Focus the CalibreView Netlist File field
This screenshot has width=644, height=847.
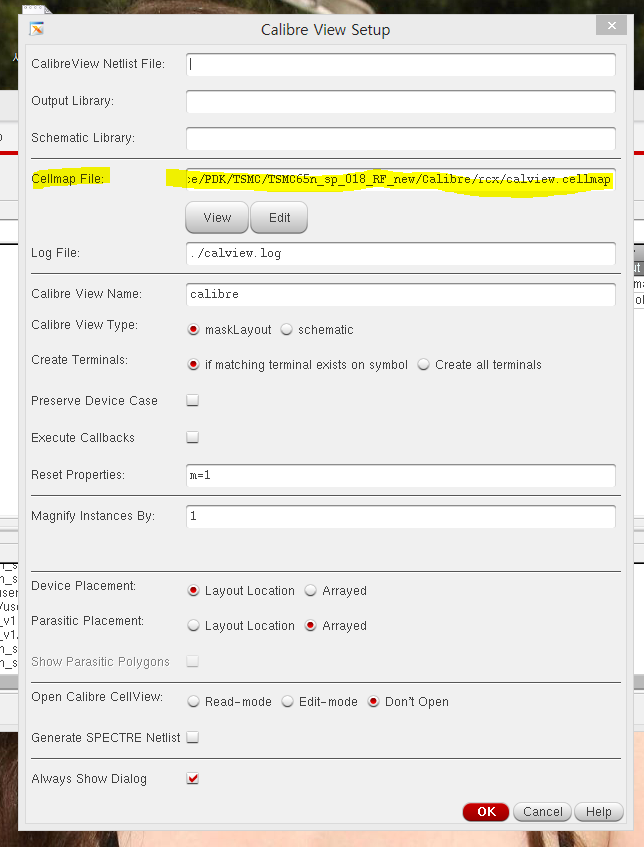(400, 65)
